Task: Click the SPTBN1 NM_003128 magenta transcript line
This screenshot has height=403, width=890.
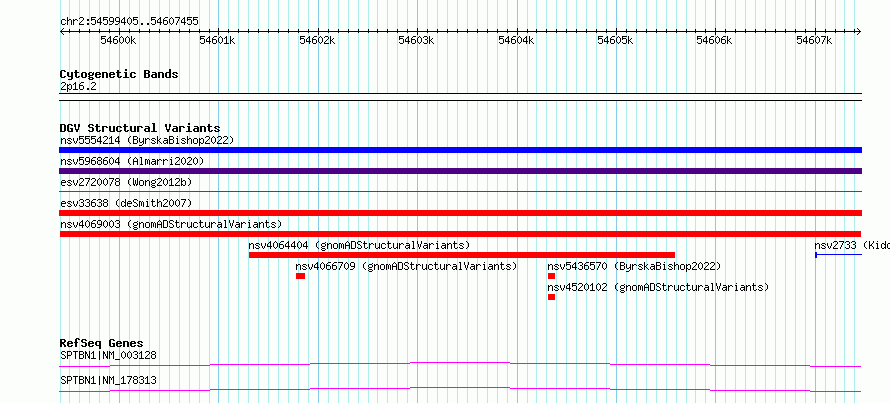Action: coord(460,364)
